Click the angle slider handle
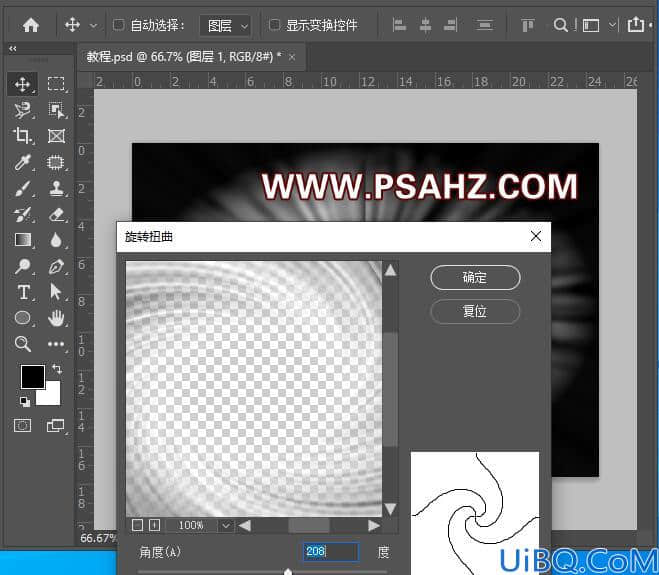This screenshot has width=659, height=575. (288, 571)
